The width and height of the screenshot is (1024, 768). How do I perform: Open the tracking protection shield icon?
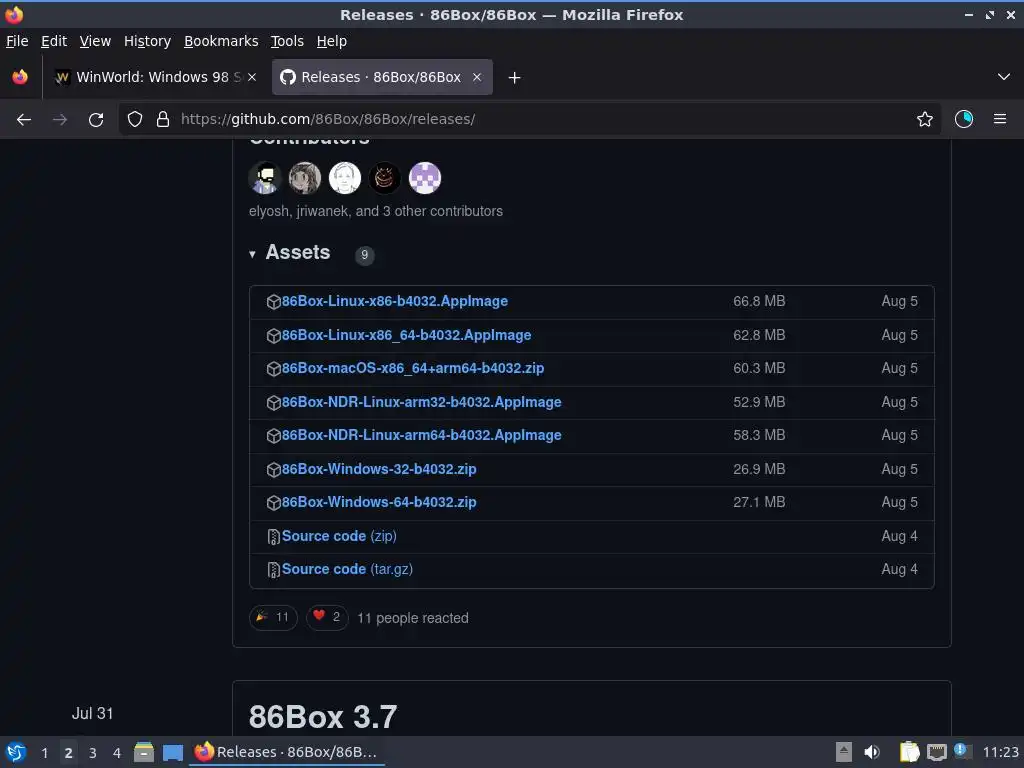(135, 120)
